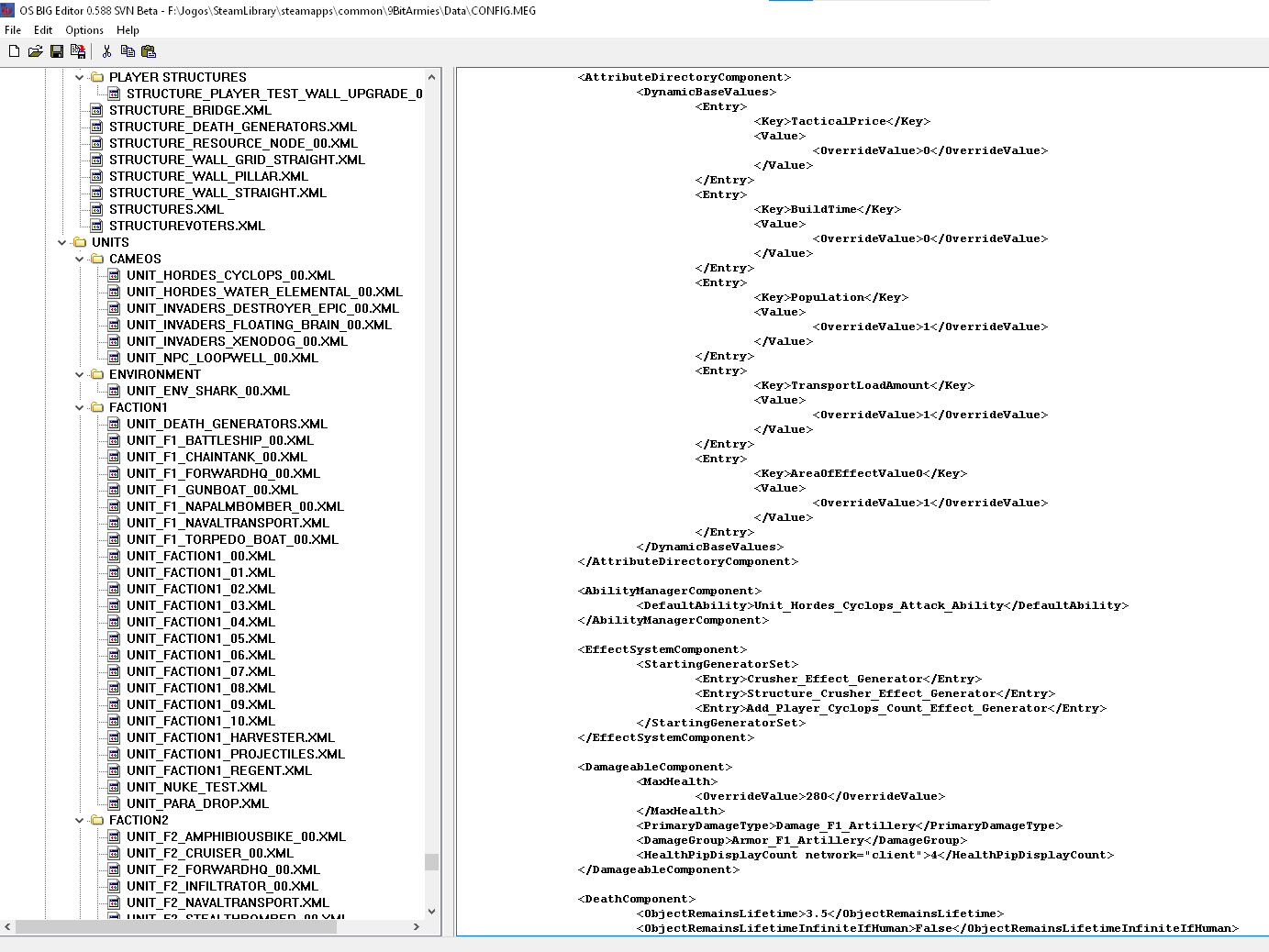Open the Options menu
The image size is (1269, 952).
[84, 30]
